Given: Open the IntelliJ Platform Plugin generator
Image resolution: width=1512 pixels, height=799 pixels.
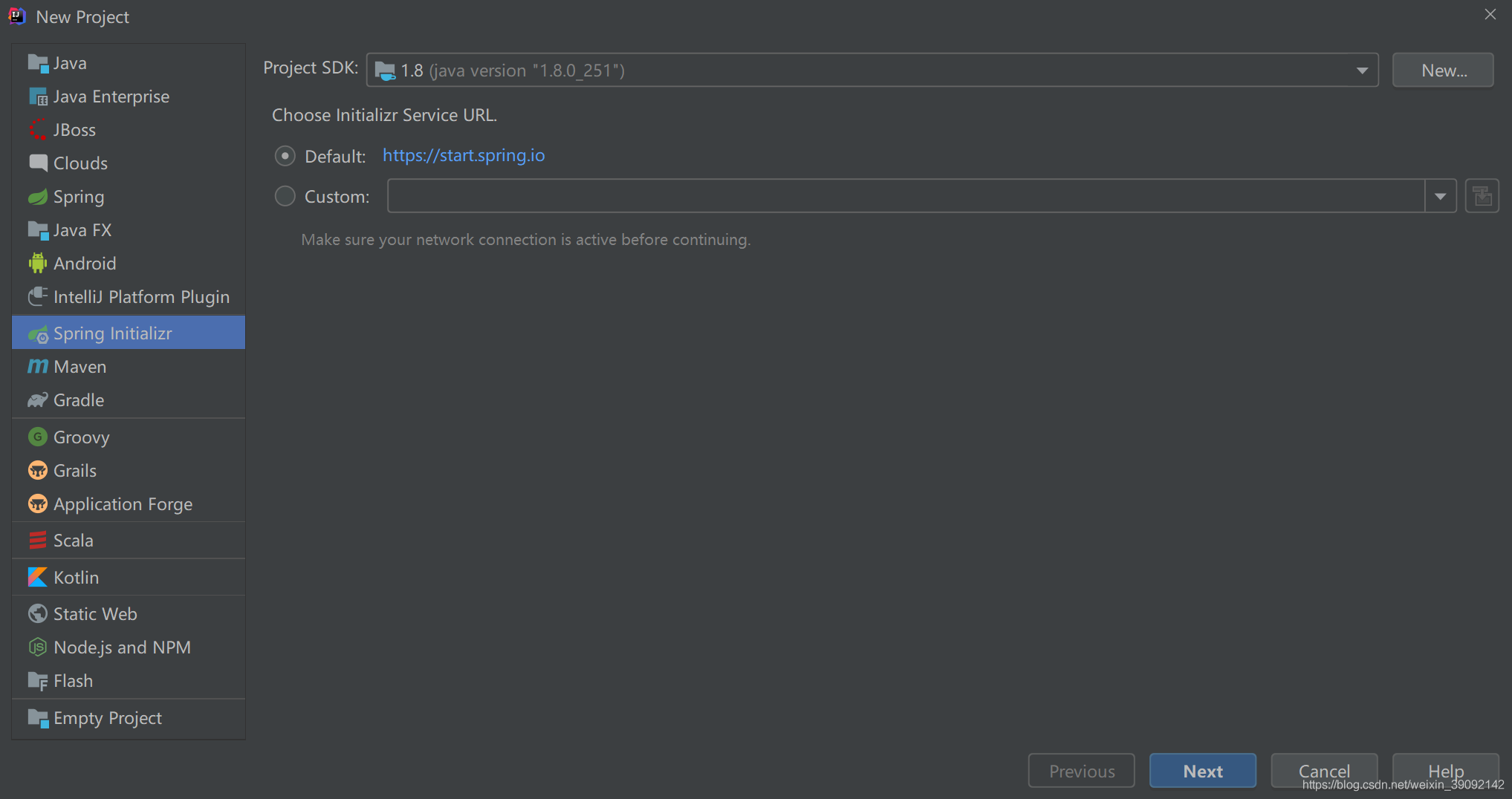Looking at the screenshot, I should [x=141, y=296].
